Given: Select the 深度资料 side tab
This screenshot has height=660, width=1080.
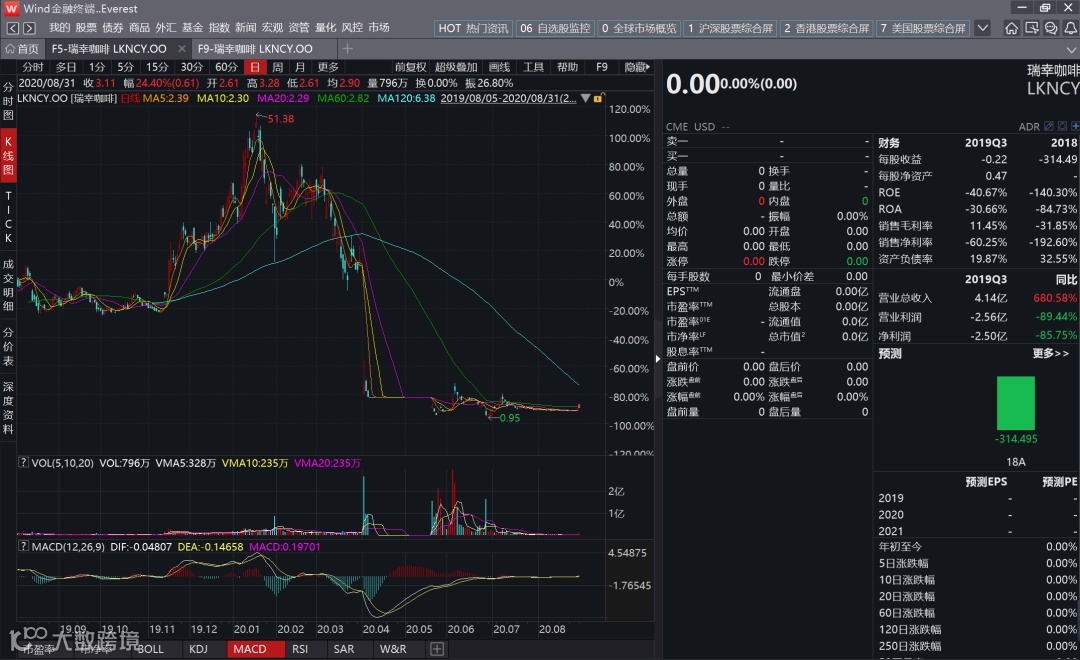Looking at the screenshot, I should point(8,407).
